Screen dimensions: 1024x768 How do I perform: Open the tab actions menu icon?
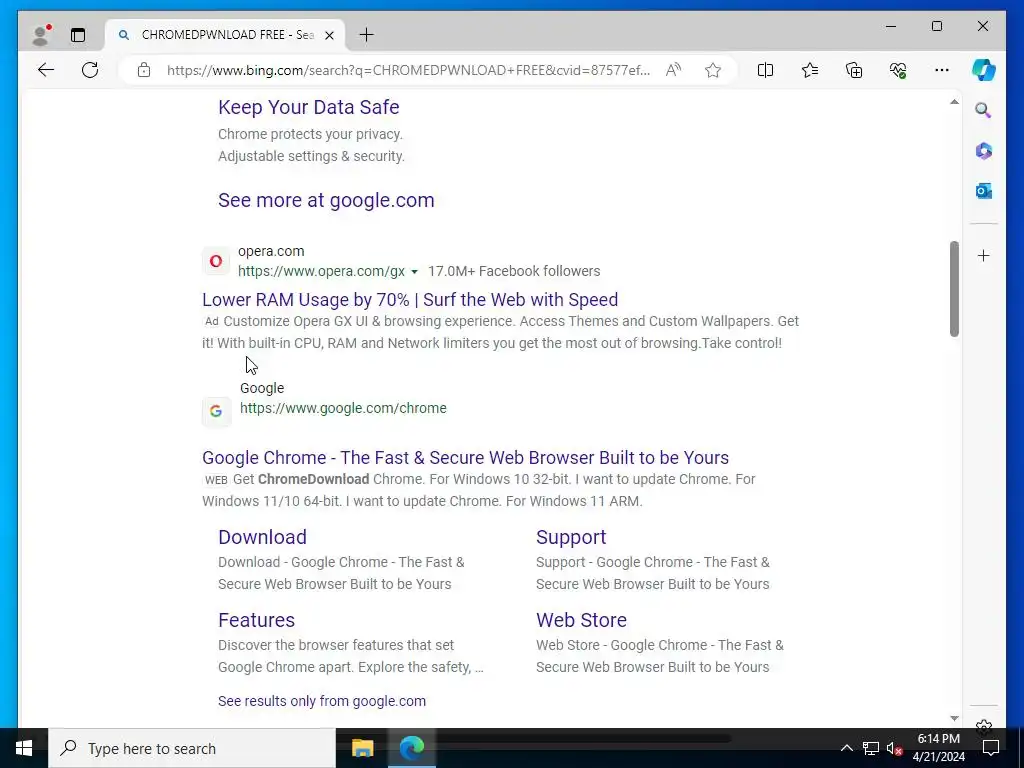click(x=78, y=35)
